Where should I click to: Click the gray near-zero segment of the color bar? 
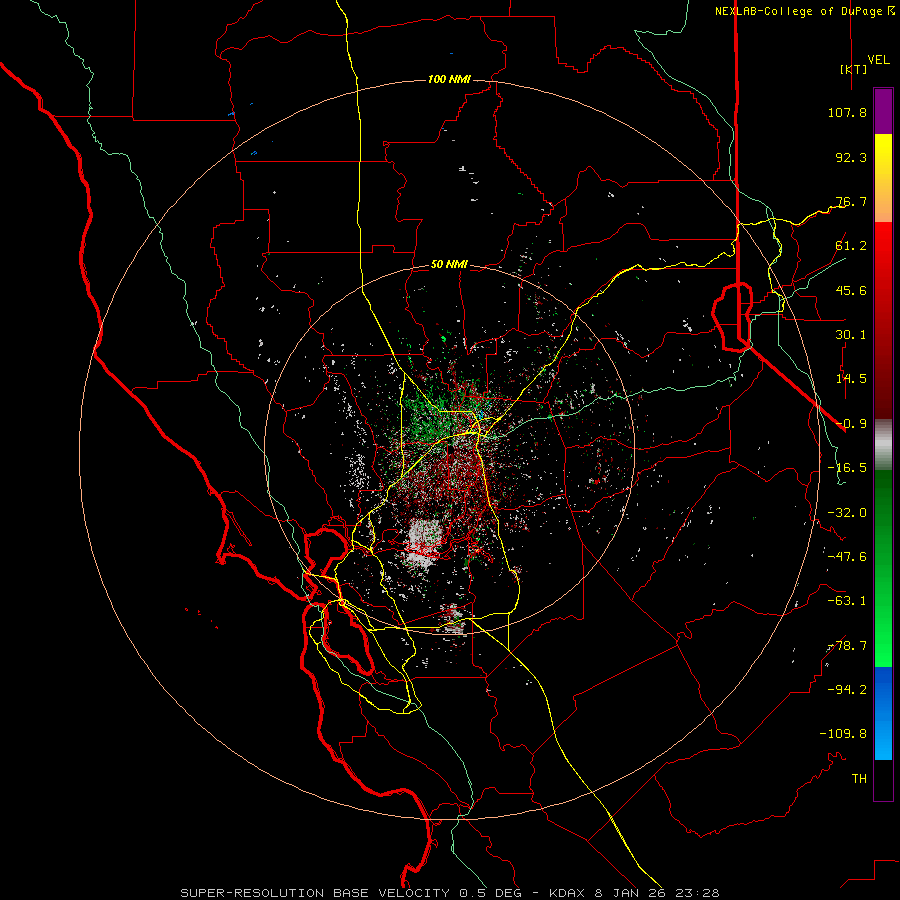(x=883, y=445)
